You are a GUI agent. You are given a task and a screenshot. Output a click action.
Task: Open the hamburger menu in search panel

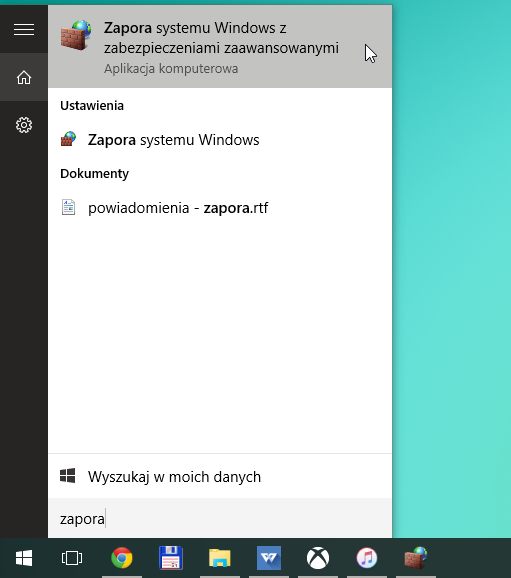pyautogui.click(x=24, y=29)
